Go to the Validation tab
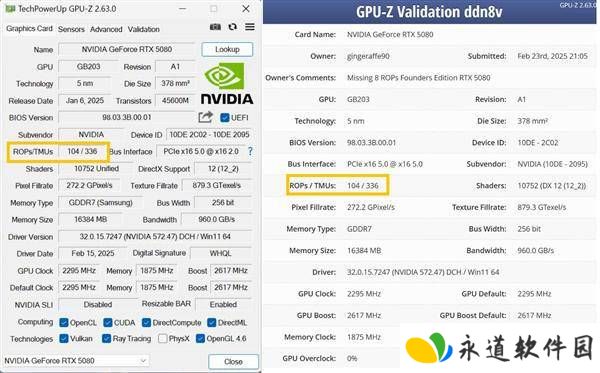This screenshot has height=373, width=600. 143,29
